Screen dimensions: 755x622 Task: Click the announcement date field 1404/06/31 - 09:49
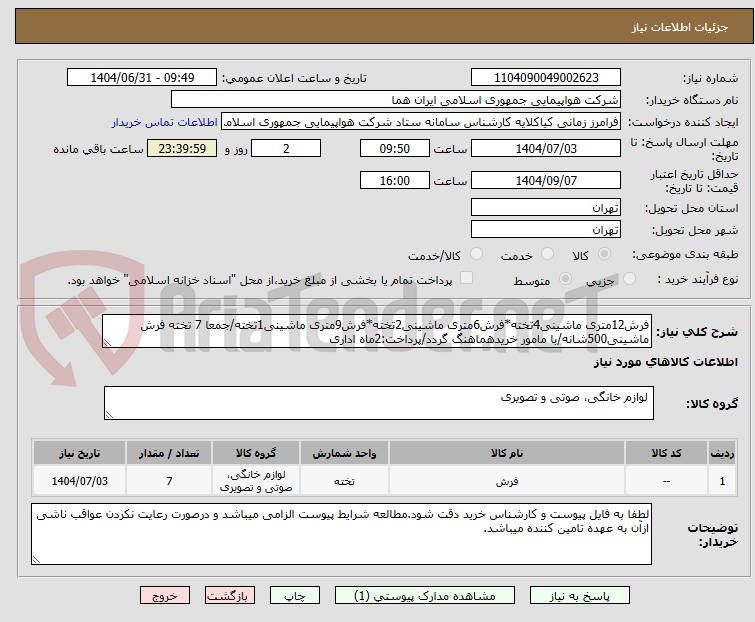click(142, 78)
